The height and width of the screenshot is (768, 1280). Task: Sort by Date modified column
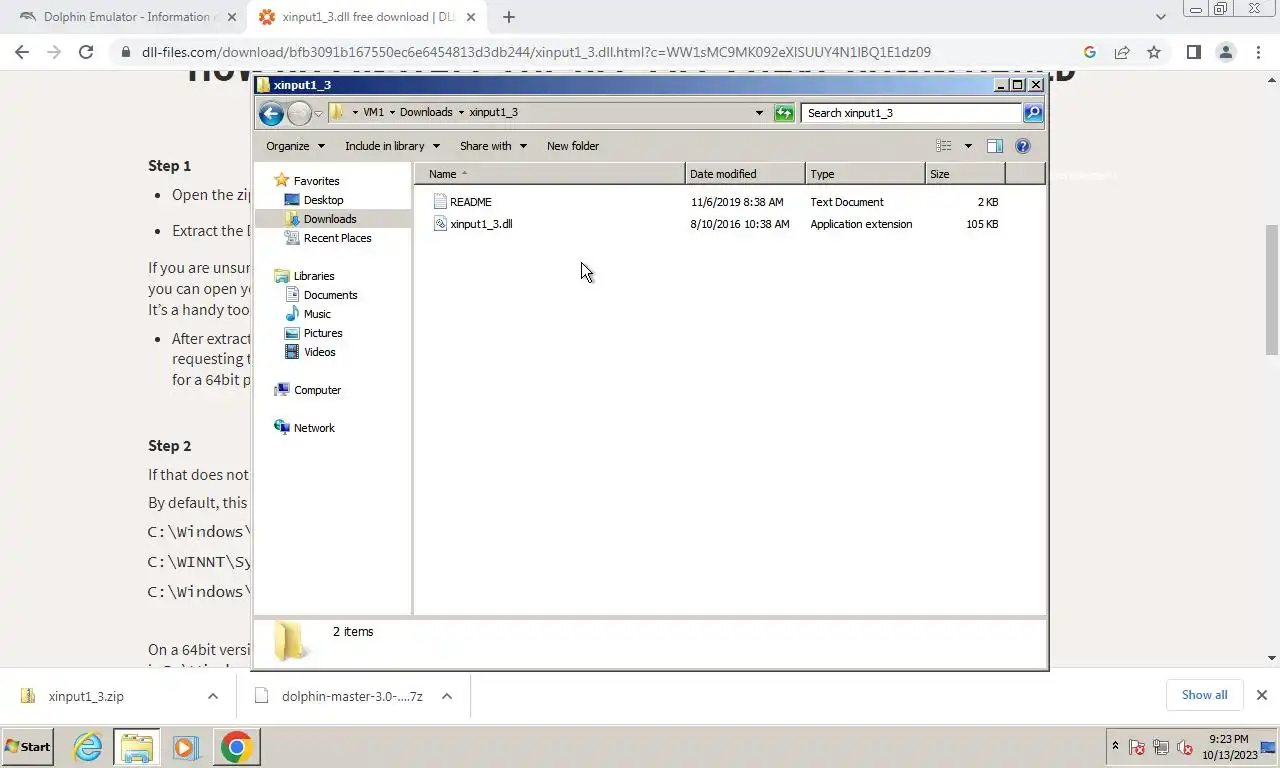coord(745,174)
